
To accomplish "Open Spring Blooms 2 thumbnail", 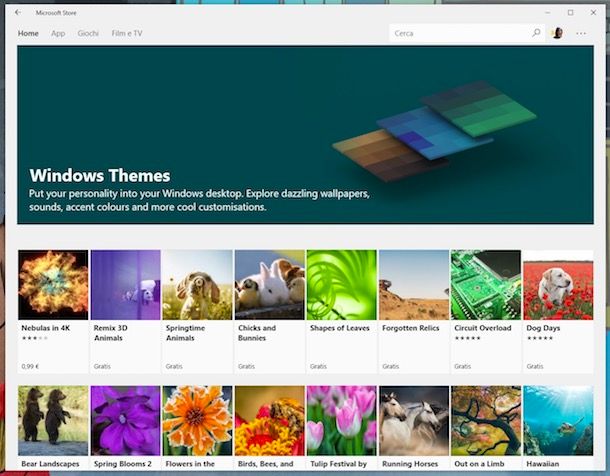I will (125, 420).
